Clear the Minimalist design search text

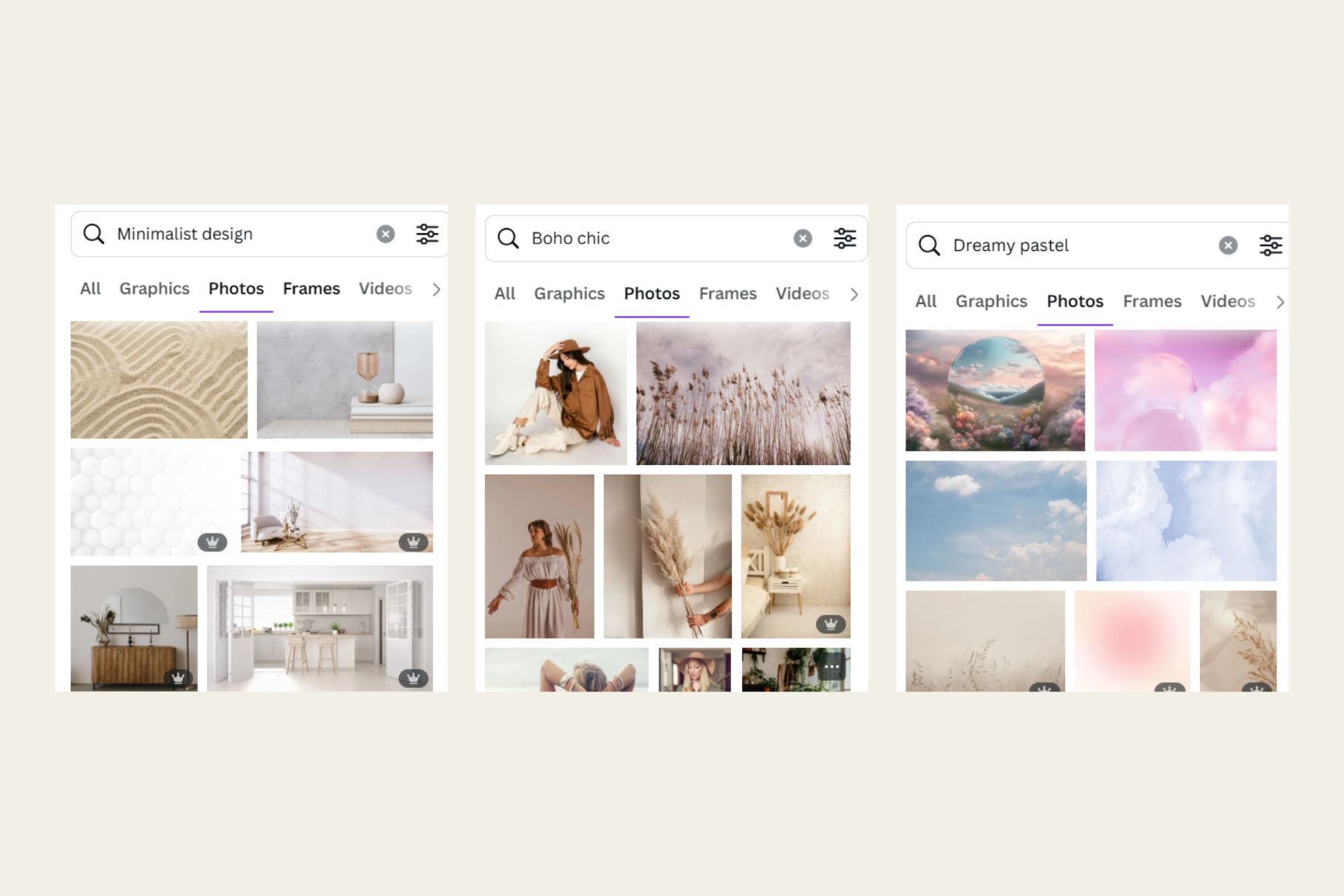pyautogui.click(x=385, y=234)
